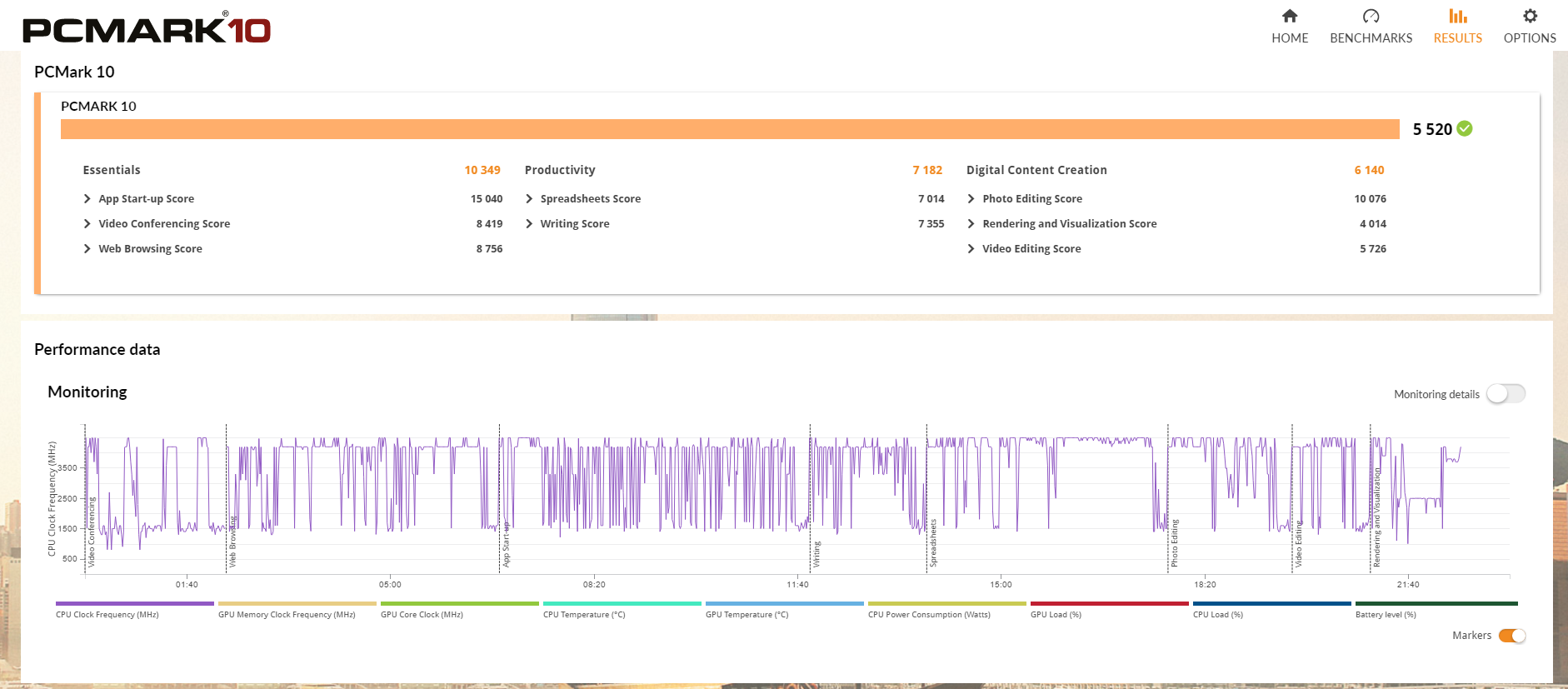1568x689 pixels.
Task: Expand Spreadsheets Score chevron
Action: 529,198
